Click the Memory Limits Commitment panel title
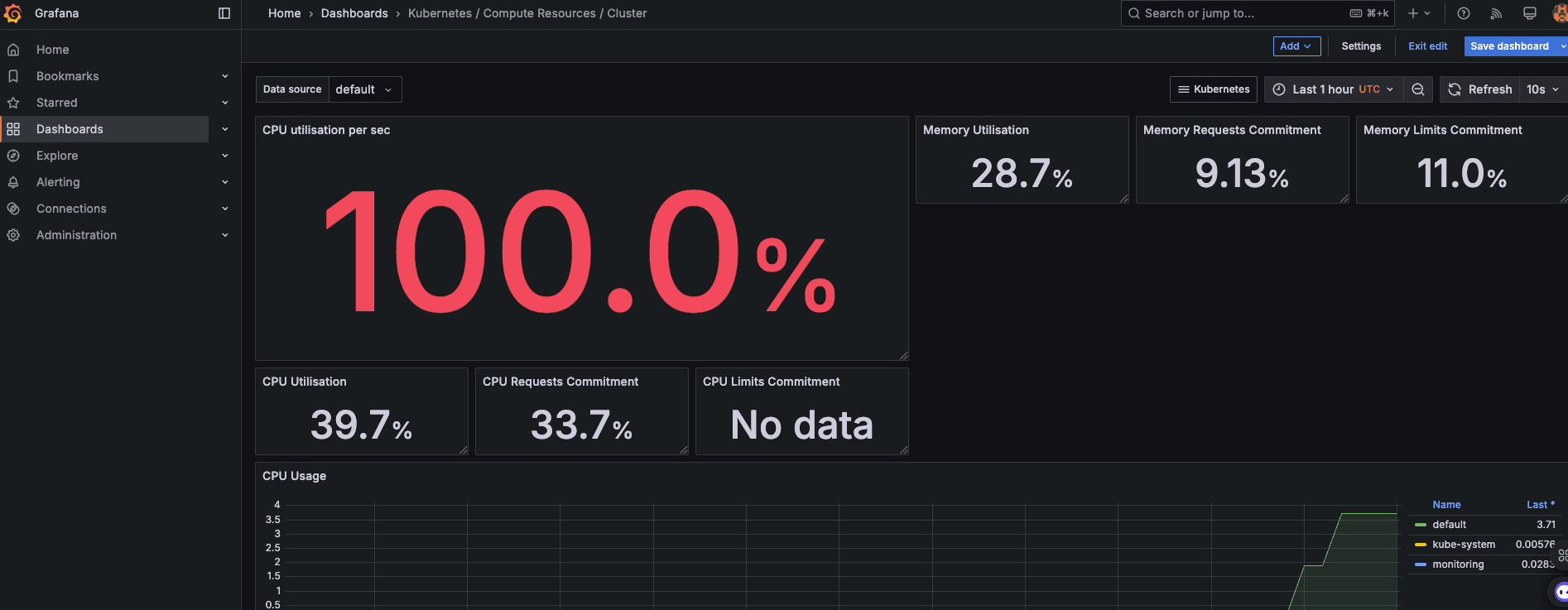Screen dimensions: 1568x610 pos(1443,130)
